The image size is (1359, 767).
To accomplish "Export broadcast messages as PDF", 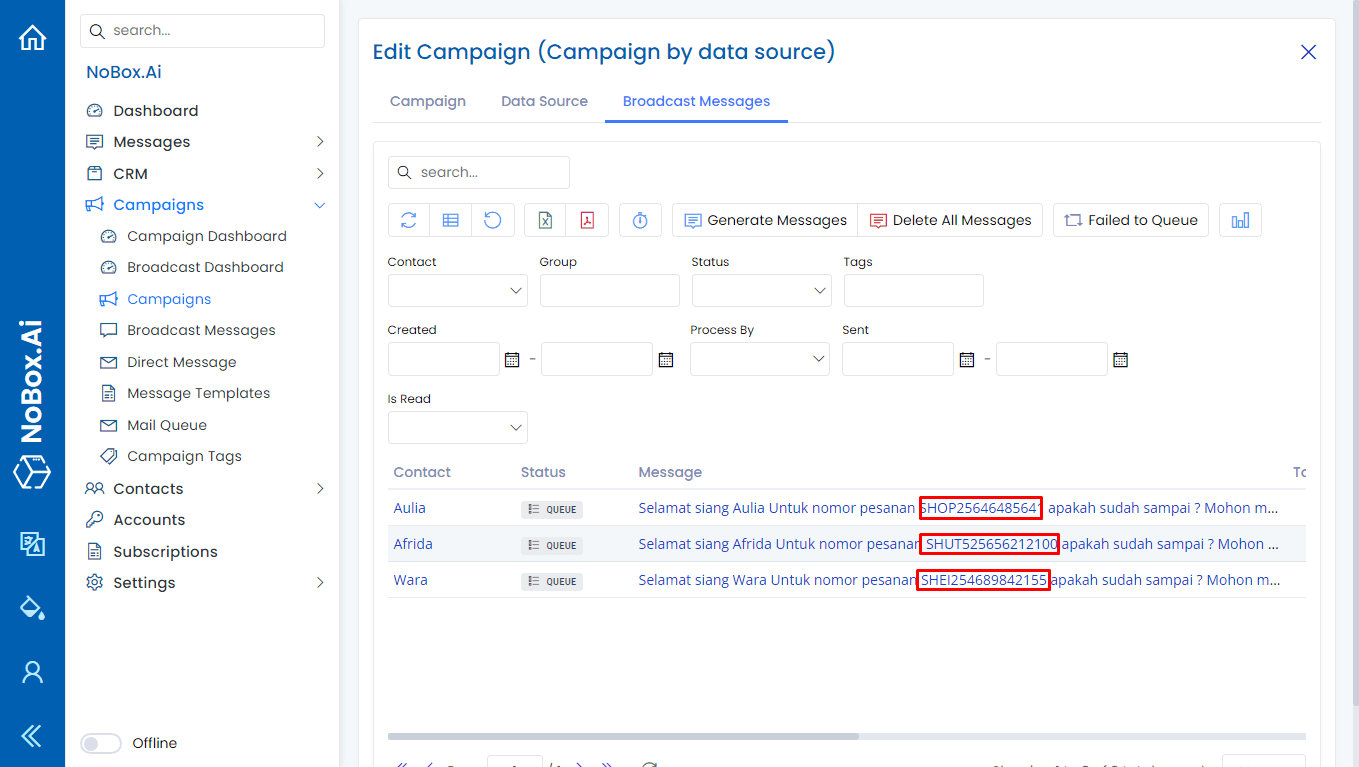I will pyautogui.click(x=587, y=219).
